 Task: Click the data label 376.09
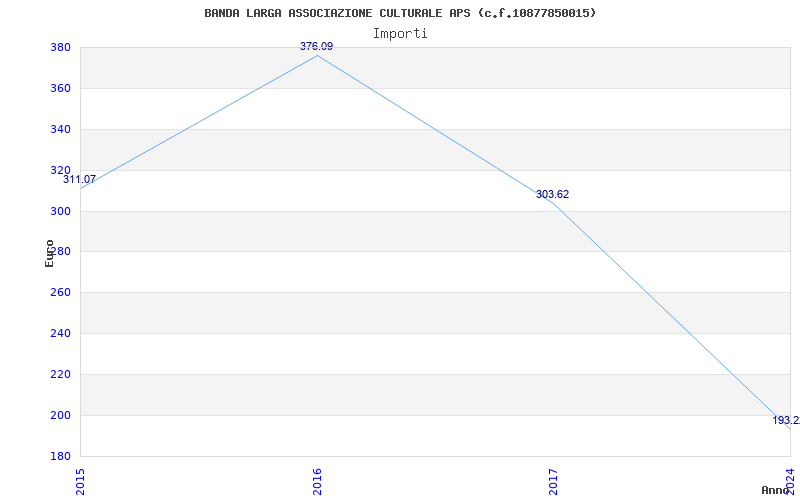316,46
